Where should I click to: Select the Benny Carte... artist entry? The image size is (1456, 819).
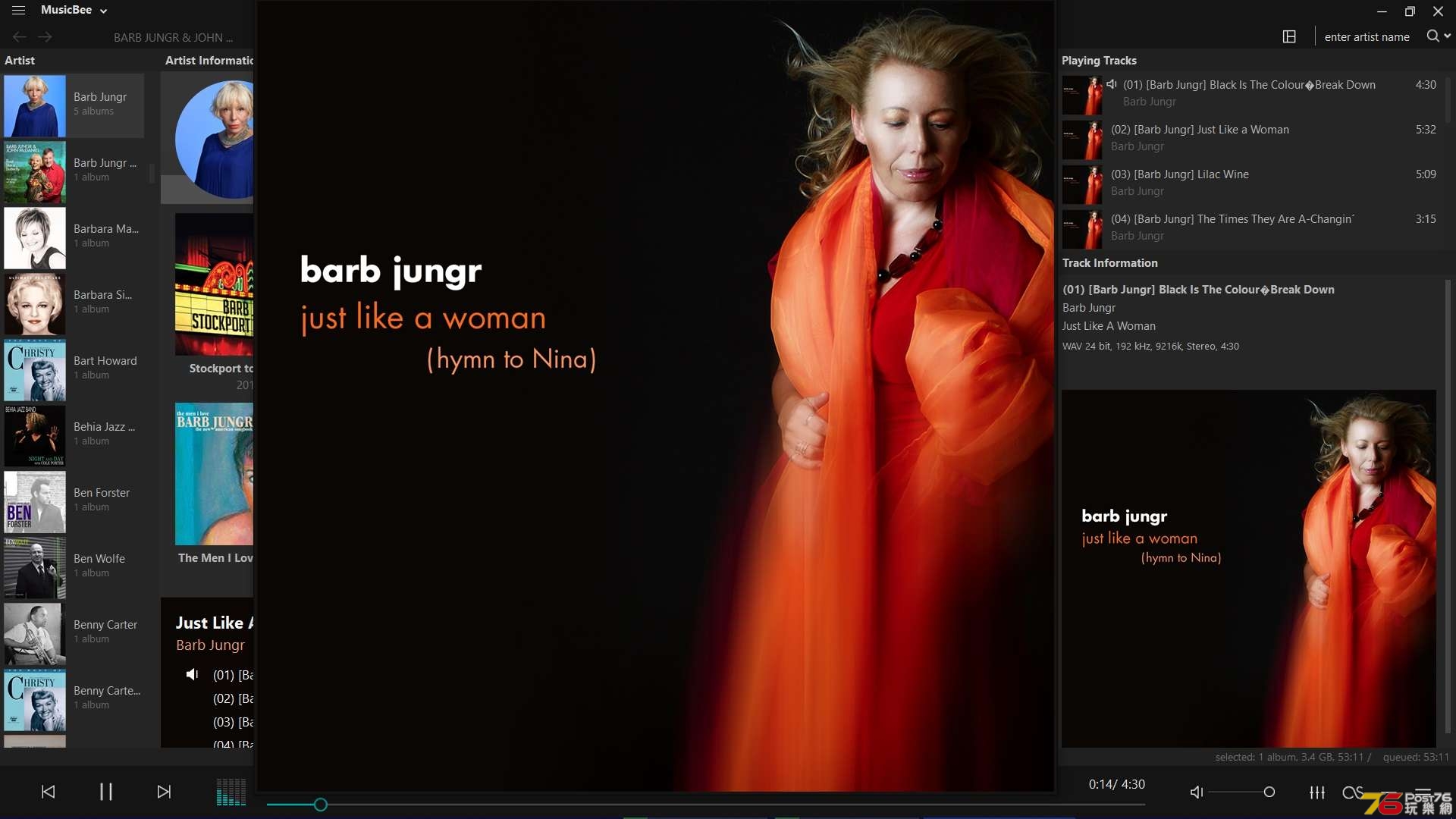pos(74,699)
